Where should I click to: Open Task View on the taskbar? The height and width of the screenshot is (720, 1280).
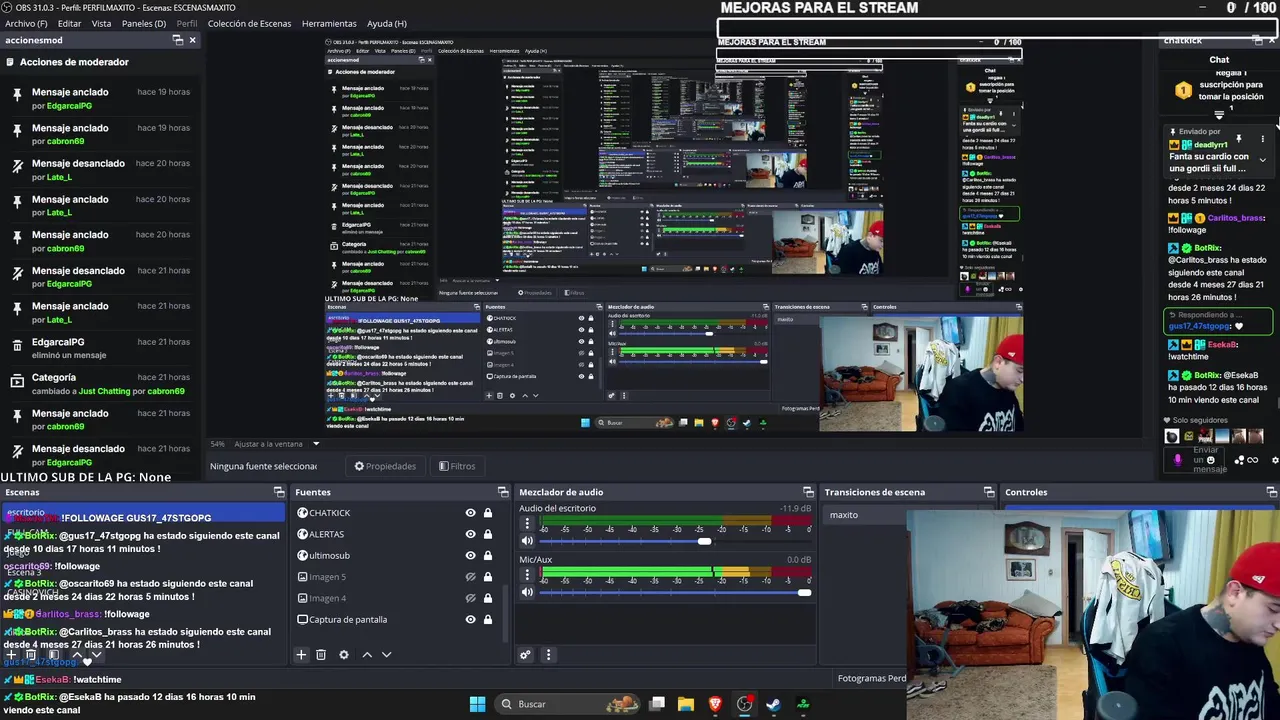click(x=657, y=704)
